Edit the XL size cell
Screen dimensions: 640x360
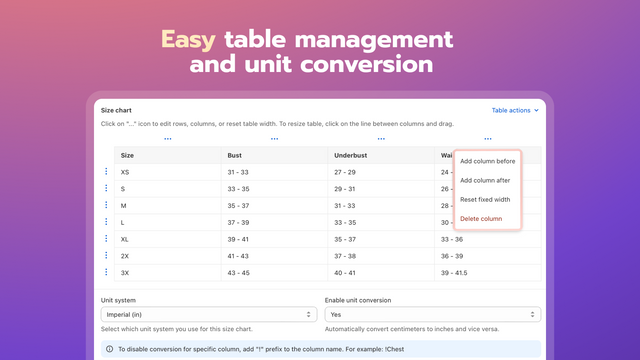point(168,239)
